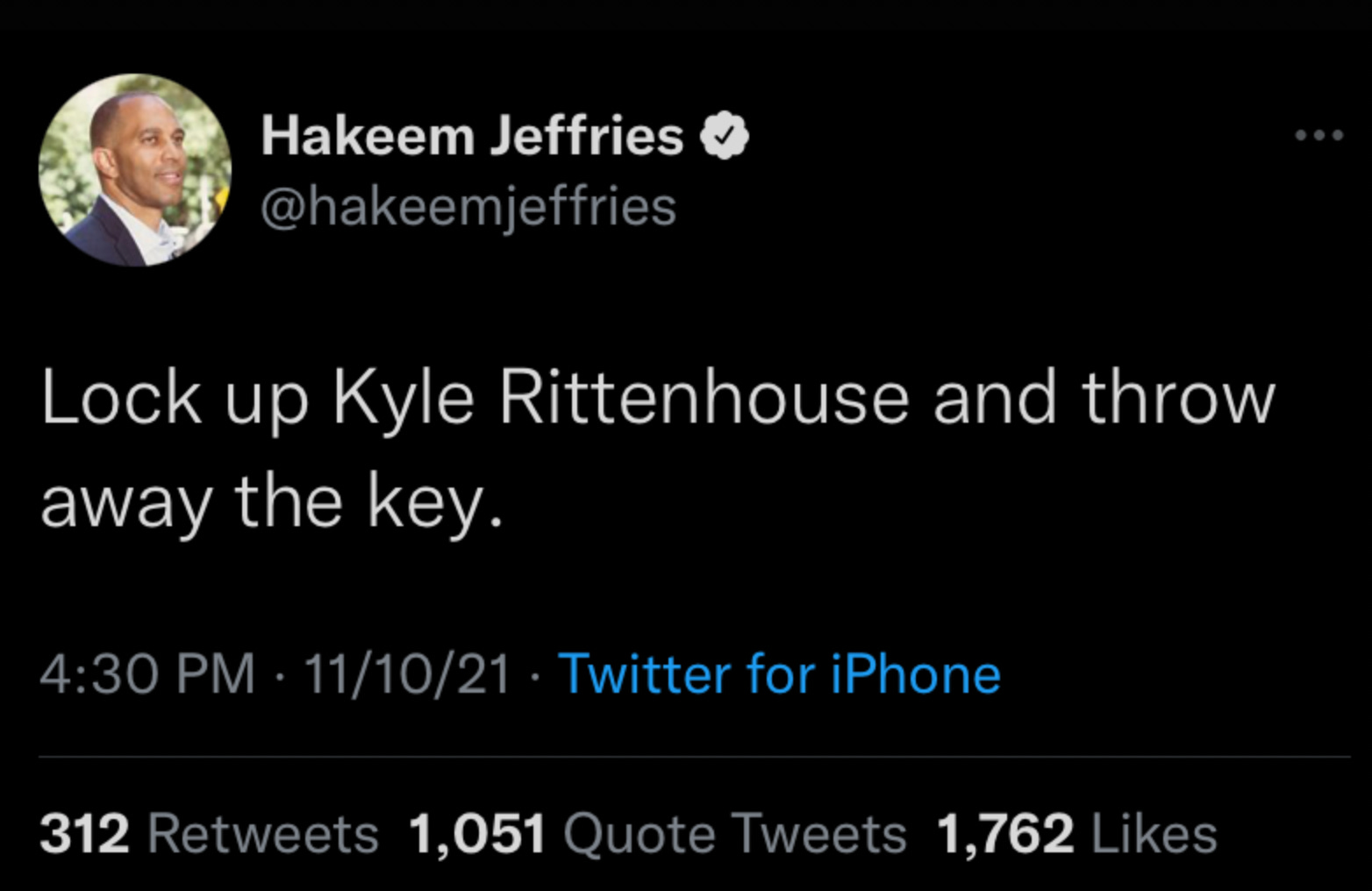Click the display name Hakeem Jeffries
Image resolution: width=1372 pixels, height=891 pixels.
[x=472, y=137]
